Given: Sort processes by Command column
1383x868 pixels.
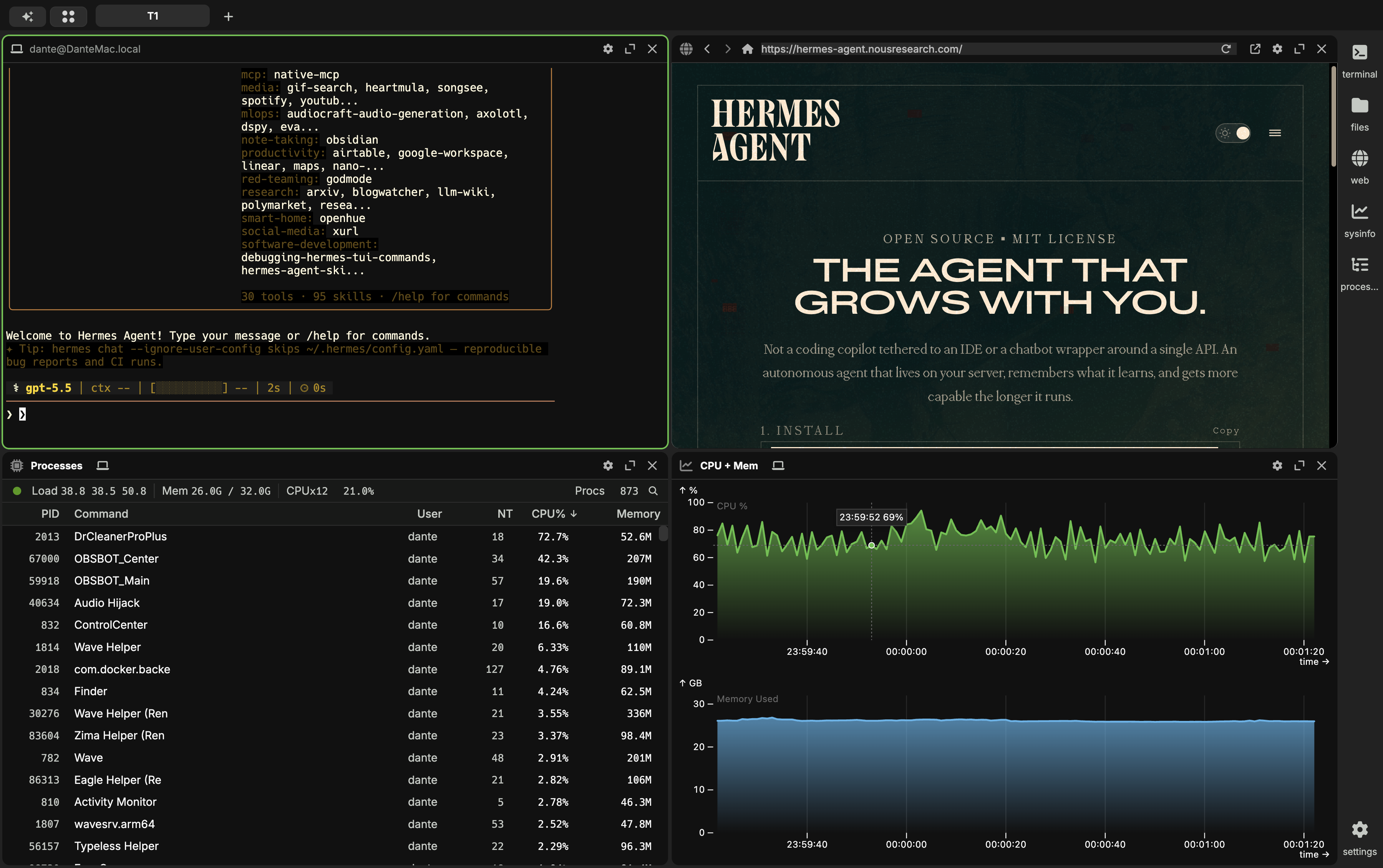Looking at the screenshot, I should pos(101,514).
